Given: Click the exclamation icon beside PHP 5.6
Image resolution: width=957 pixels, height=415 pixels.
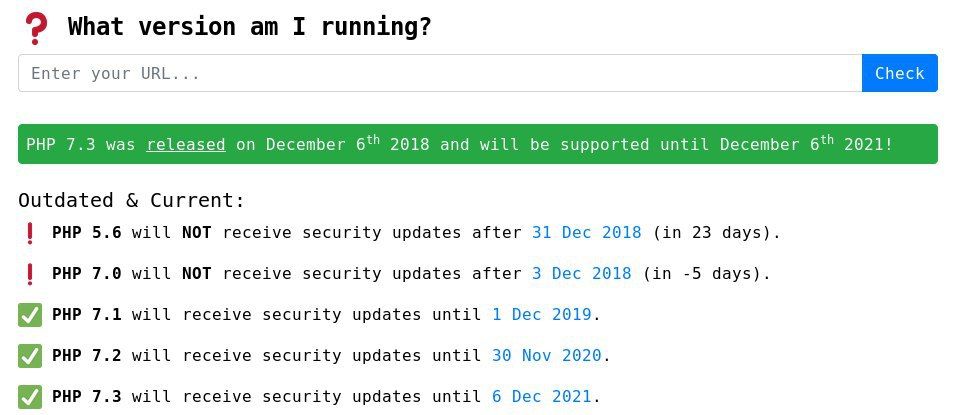Looking at the screenshot, I should tap(30, 233).
